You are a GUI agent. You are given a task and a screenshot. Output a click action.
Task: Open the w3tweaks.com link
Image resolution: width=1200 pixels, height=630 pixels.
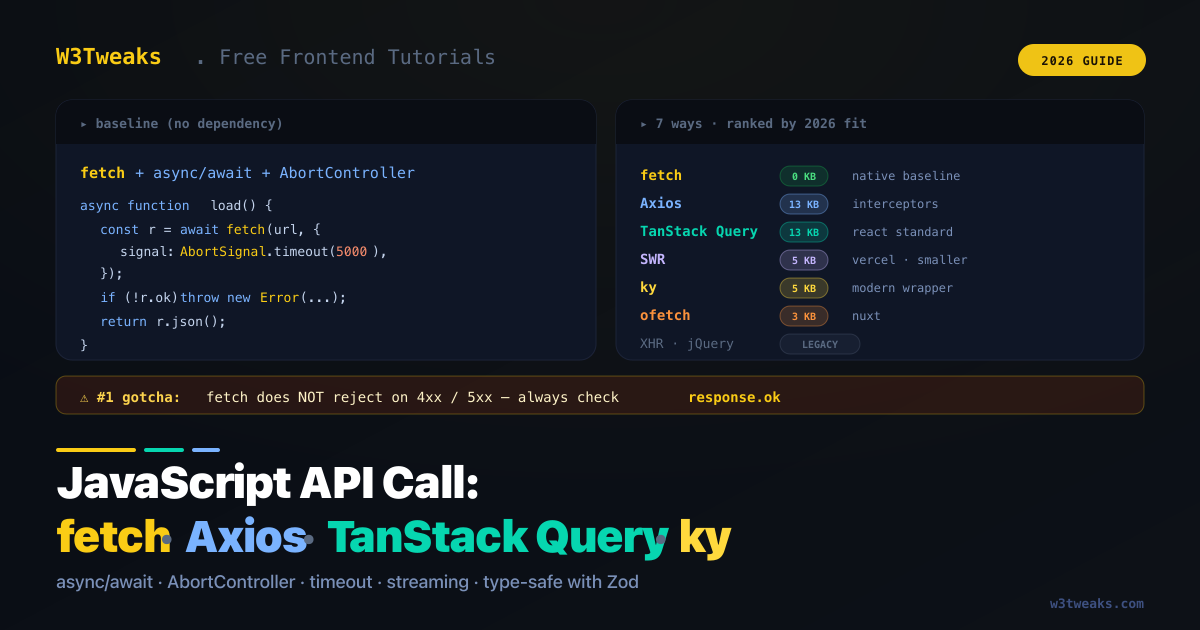(x=1097, y=603)
